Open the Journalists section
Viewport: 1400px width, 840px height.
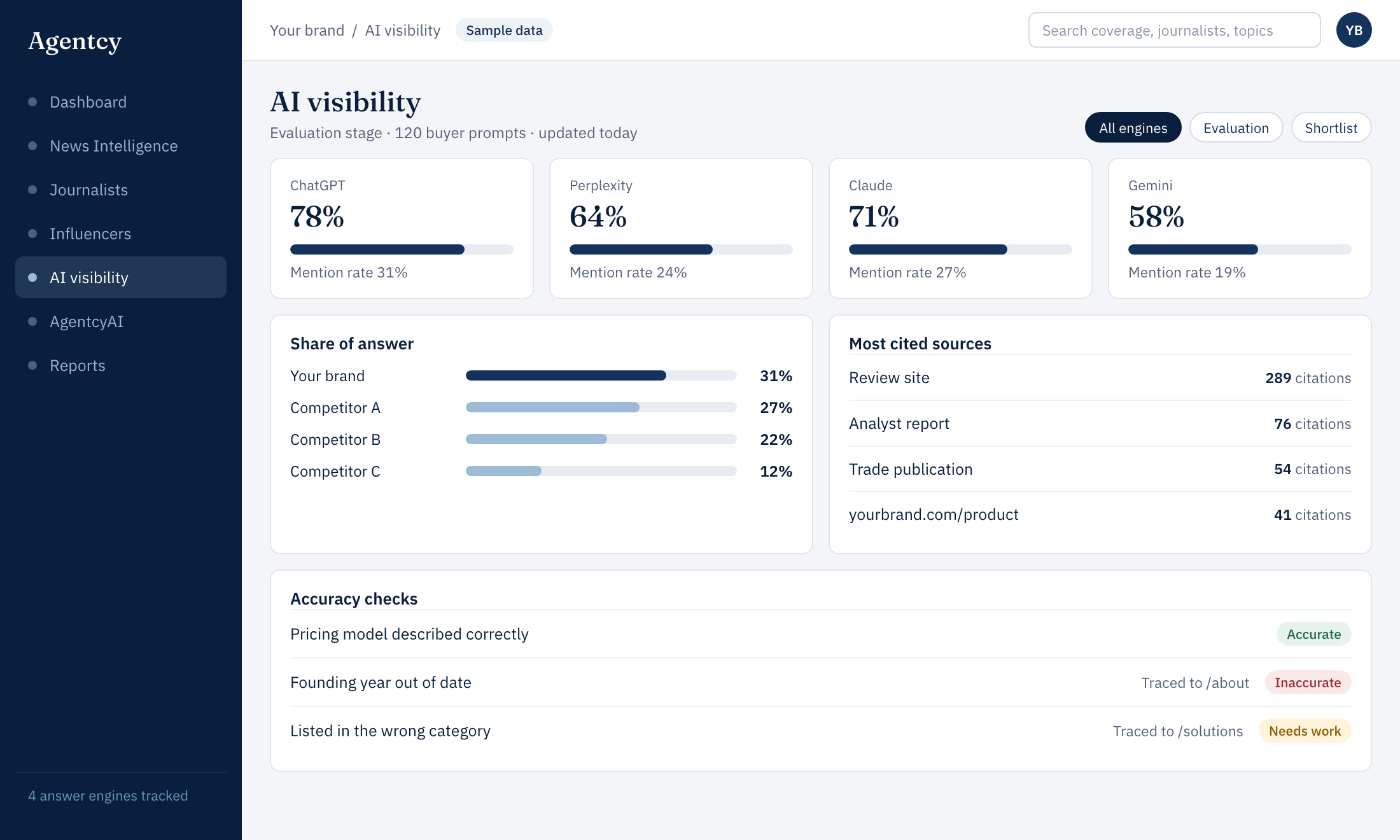(x=121, y=190)
